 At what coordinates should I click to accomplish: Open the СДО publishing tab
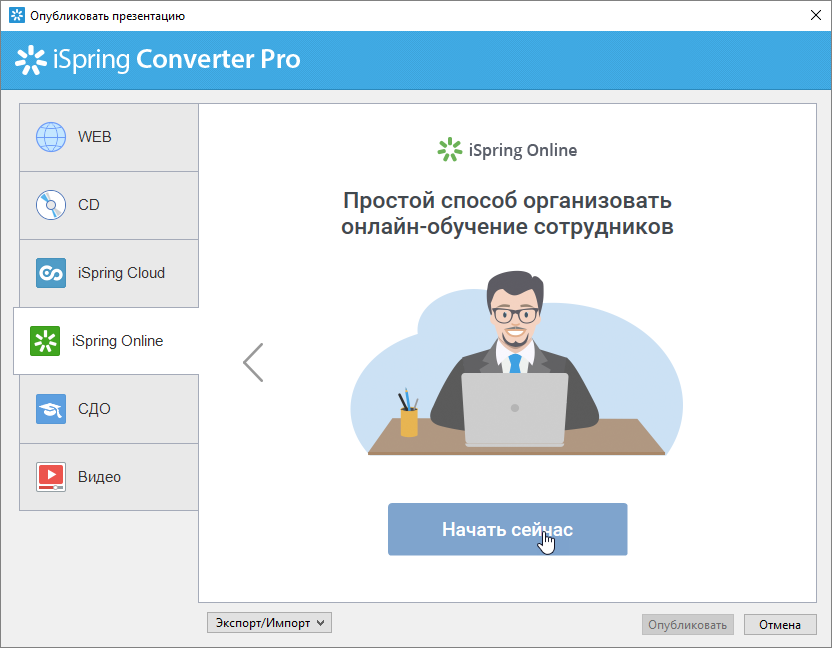(x=109, y=409)
